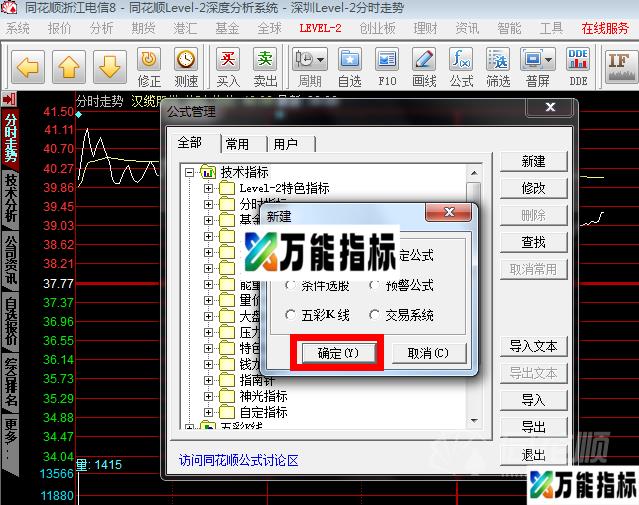This screenshot has height=505, width=639.
Task: Select 五彩K线 radio option
Action: tap(291, 315)
